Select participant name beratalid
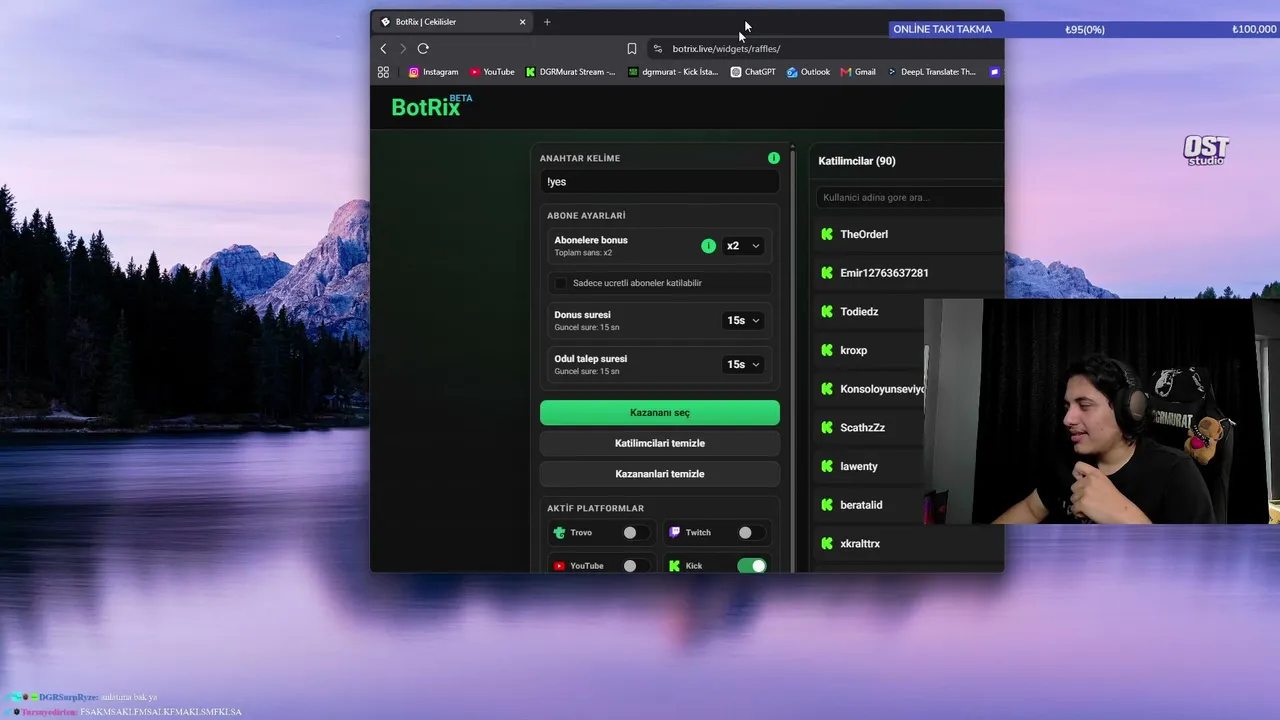This screenshot has height=720, width=1280. pos(861,505)
